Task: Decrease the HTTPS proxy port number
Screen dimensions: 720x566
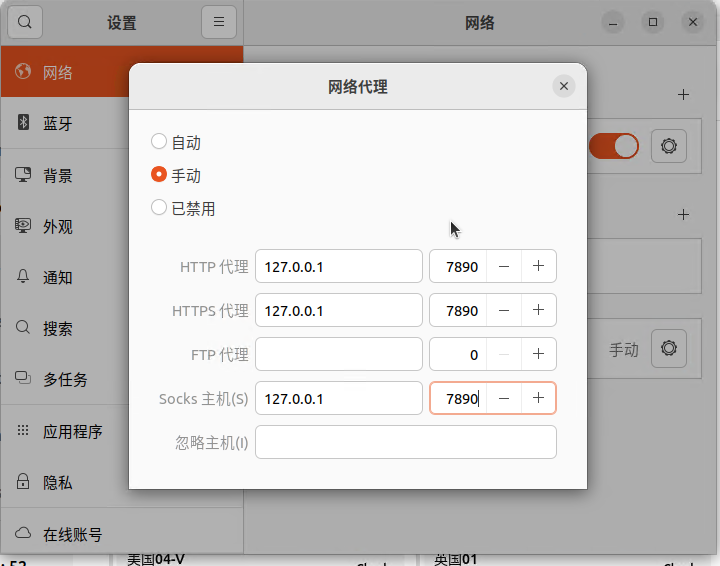Action: tap(504, 310)
